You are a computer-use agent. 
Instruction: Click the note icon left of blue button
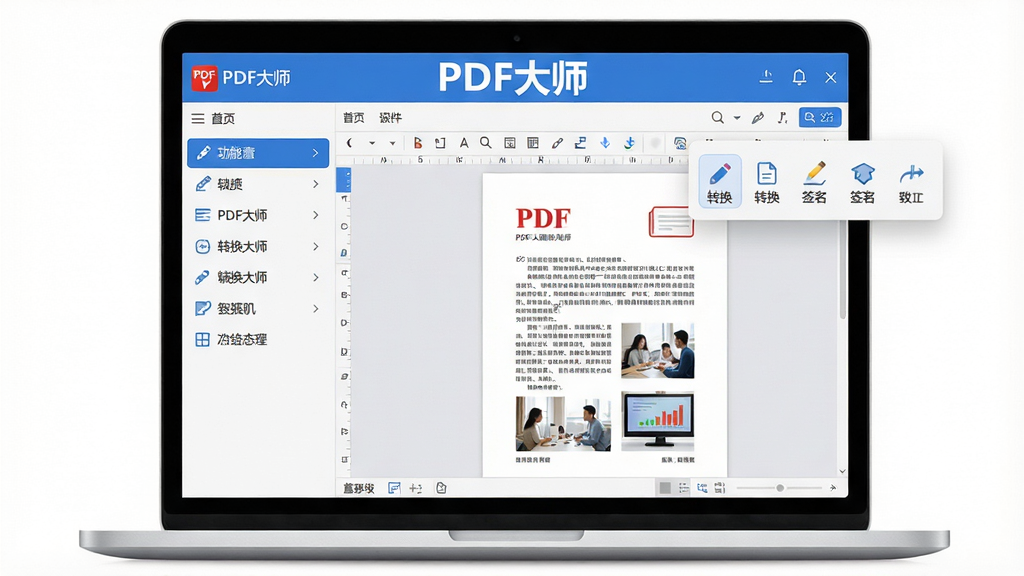click(x=782, y=118)
